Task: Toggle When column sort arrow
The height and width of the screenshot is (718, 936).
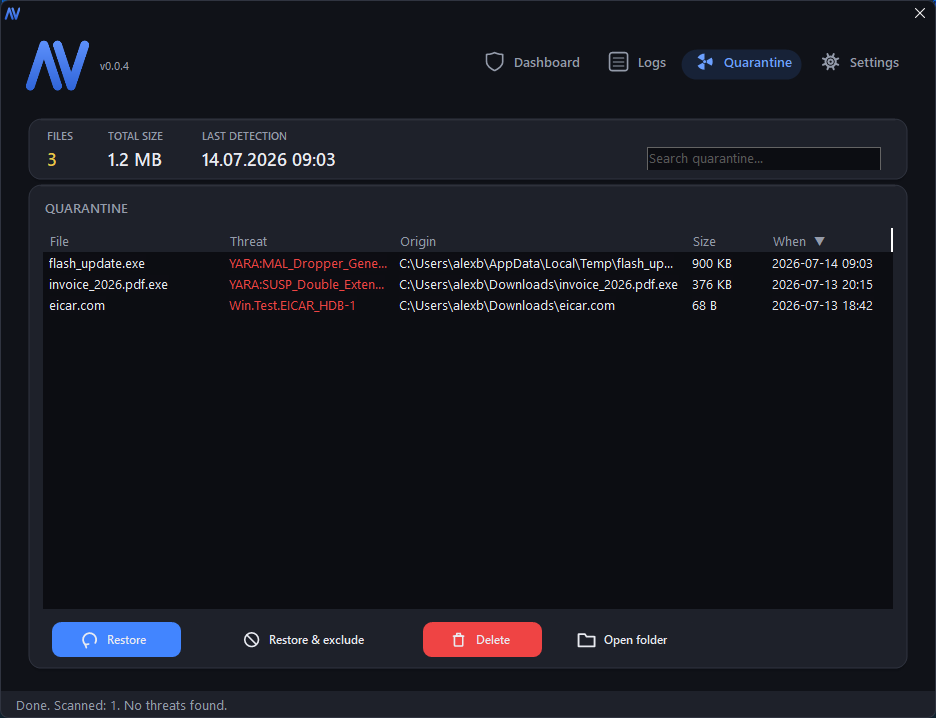Action: coord(820,241)
